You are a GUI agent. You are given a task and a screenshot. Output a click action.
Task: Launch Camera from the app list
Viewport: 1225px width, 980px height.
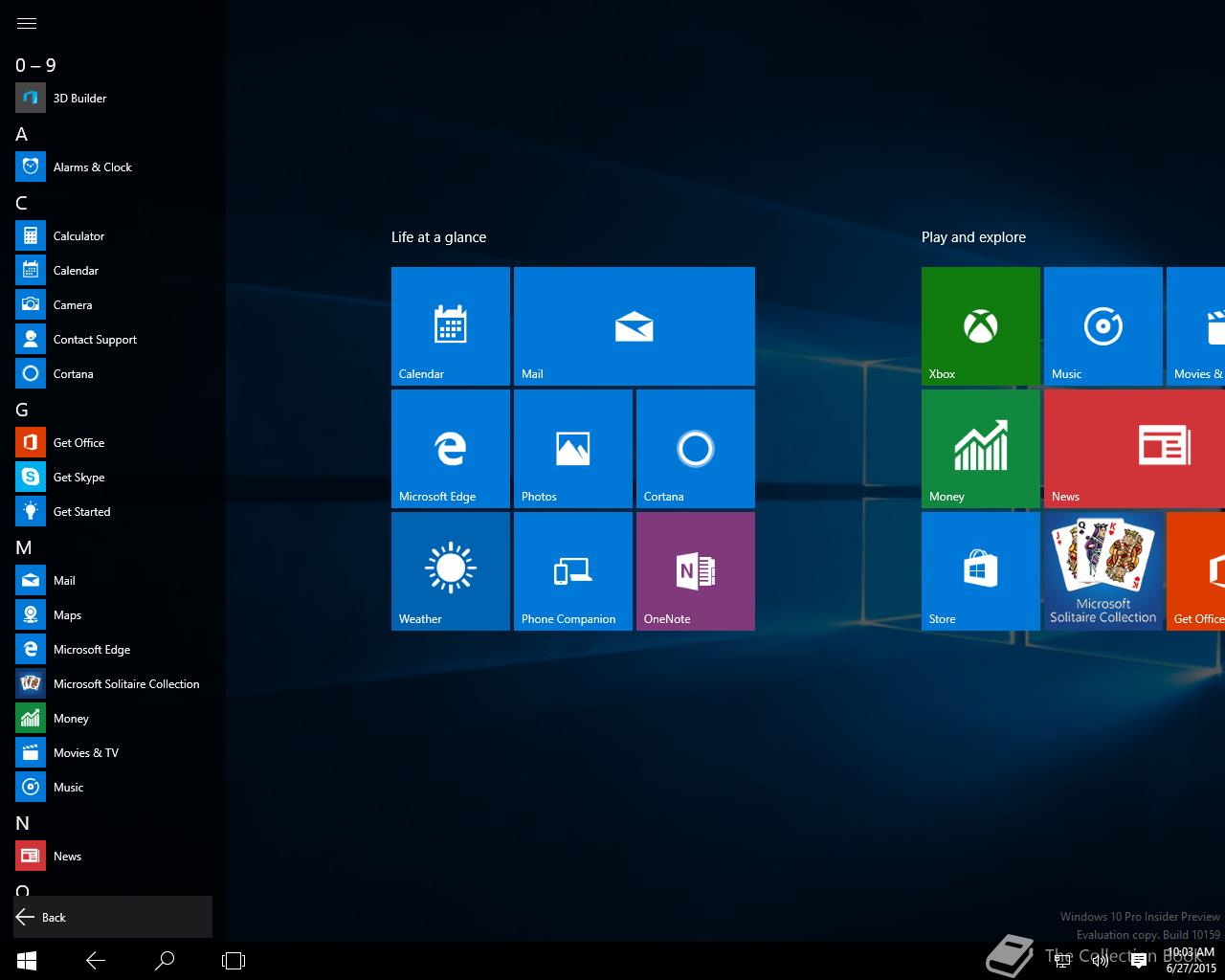coord(113,304)
